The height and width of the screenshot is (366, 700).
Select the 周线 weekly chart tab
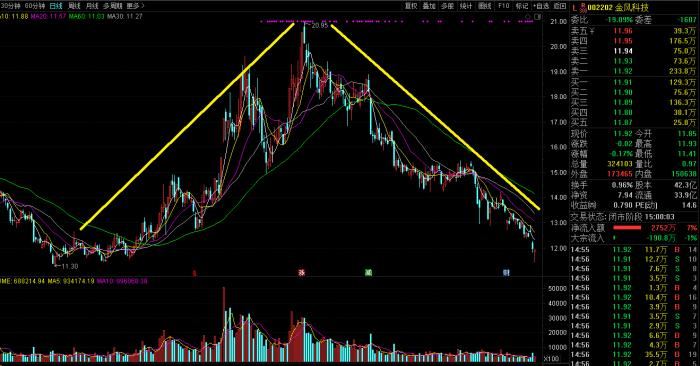[74, 6]
